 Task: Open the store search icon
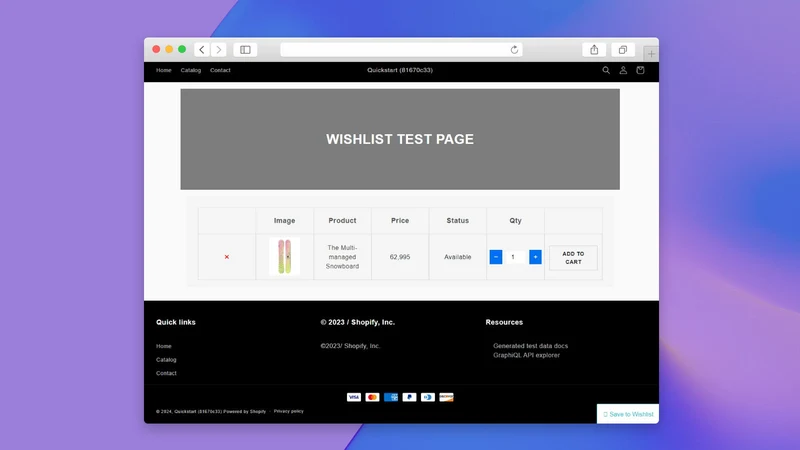(x=606, y=70)
